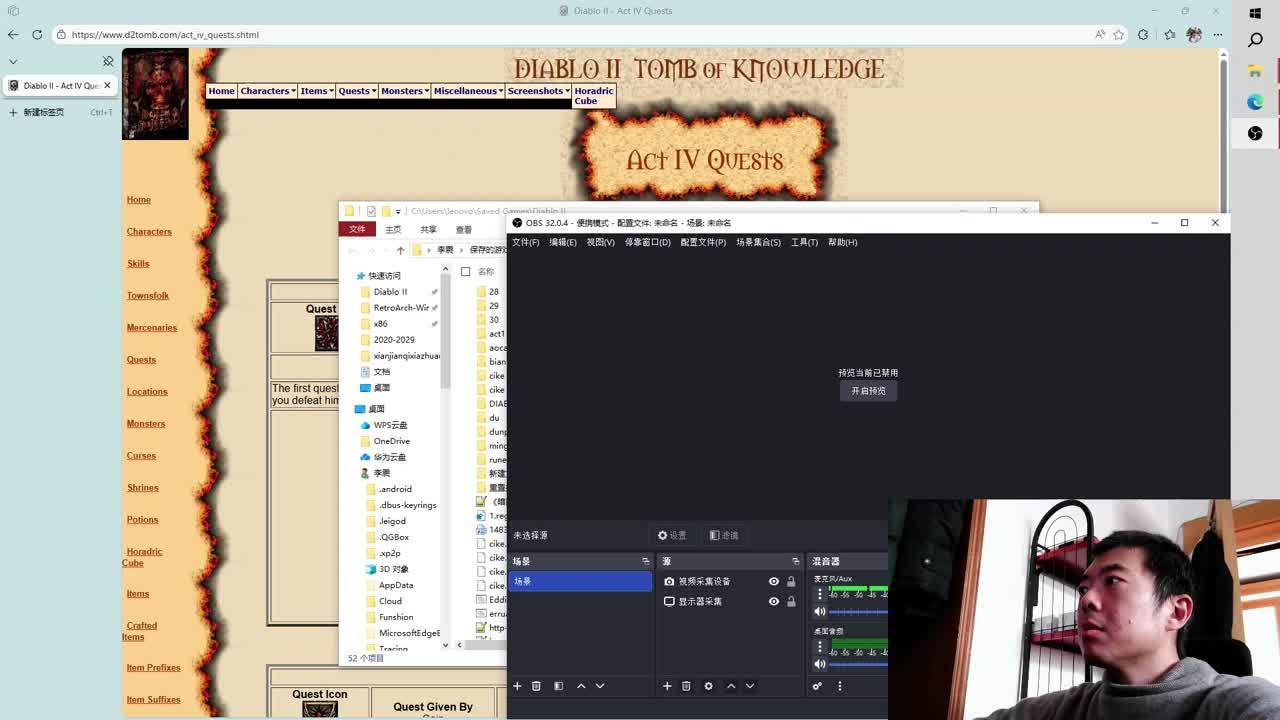Screen dimensions: 1280x720
Task: Open read aloud icon in address bar
Action: 1100,34
